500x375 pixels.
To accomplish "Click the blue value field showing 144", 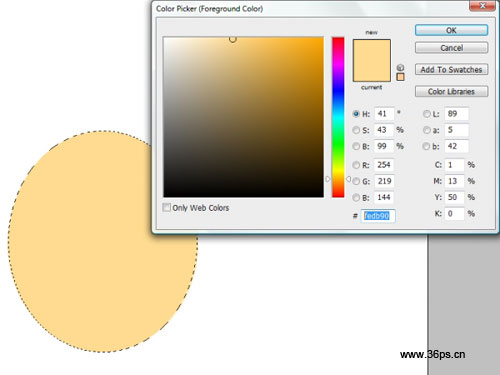I will coord(384,198).
